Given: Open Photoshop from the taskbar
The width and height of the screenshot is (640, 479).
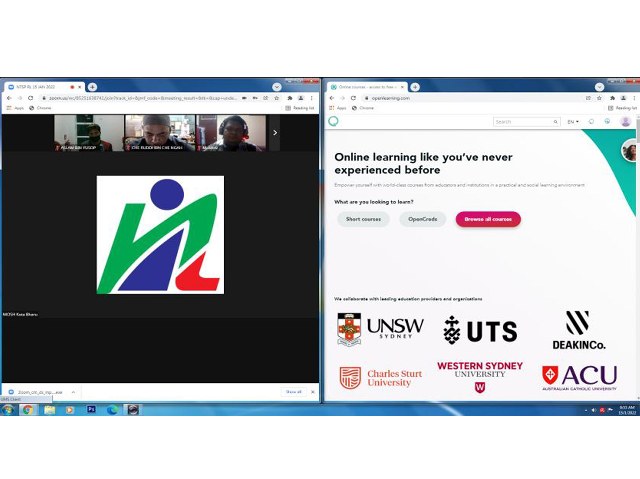Looking at the screenshot, I should tap(91, 409).
